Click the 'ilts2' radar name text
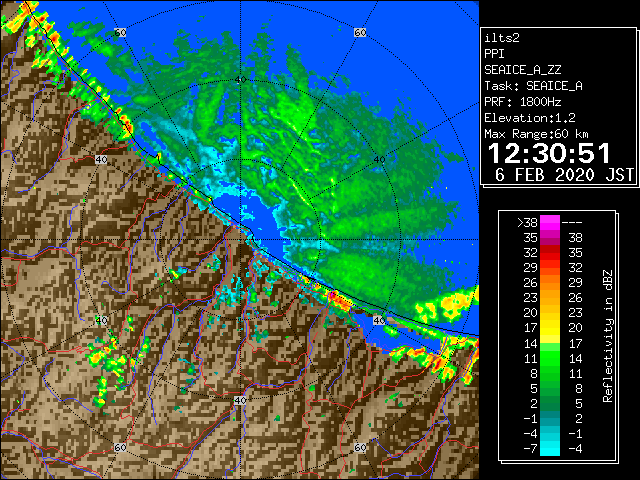 click(x=502, y=38)
